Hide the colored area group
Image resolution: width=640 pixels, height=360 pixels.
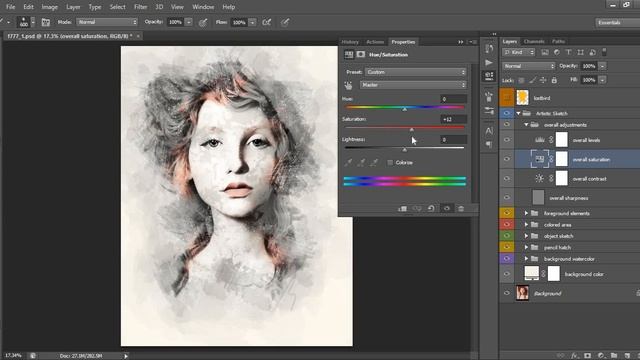(507, 224)
